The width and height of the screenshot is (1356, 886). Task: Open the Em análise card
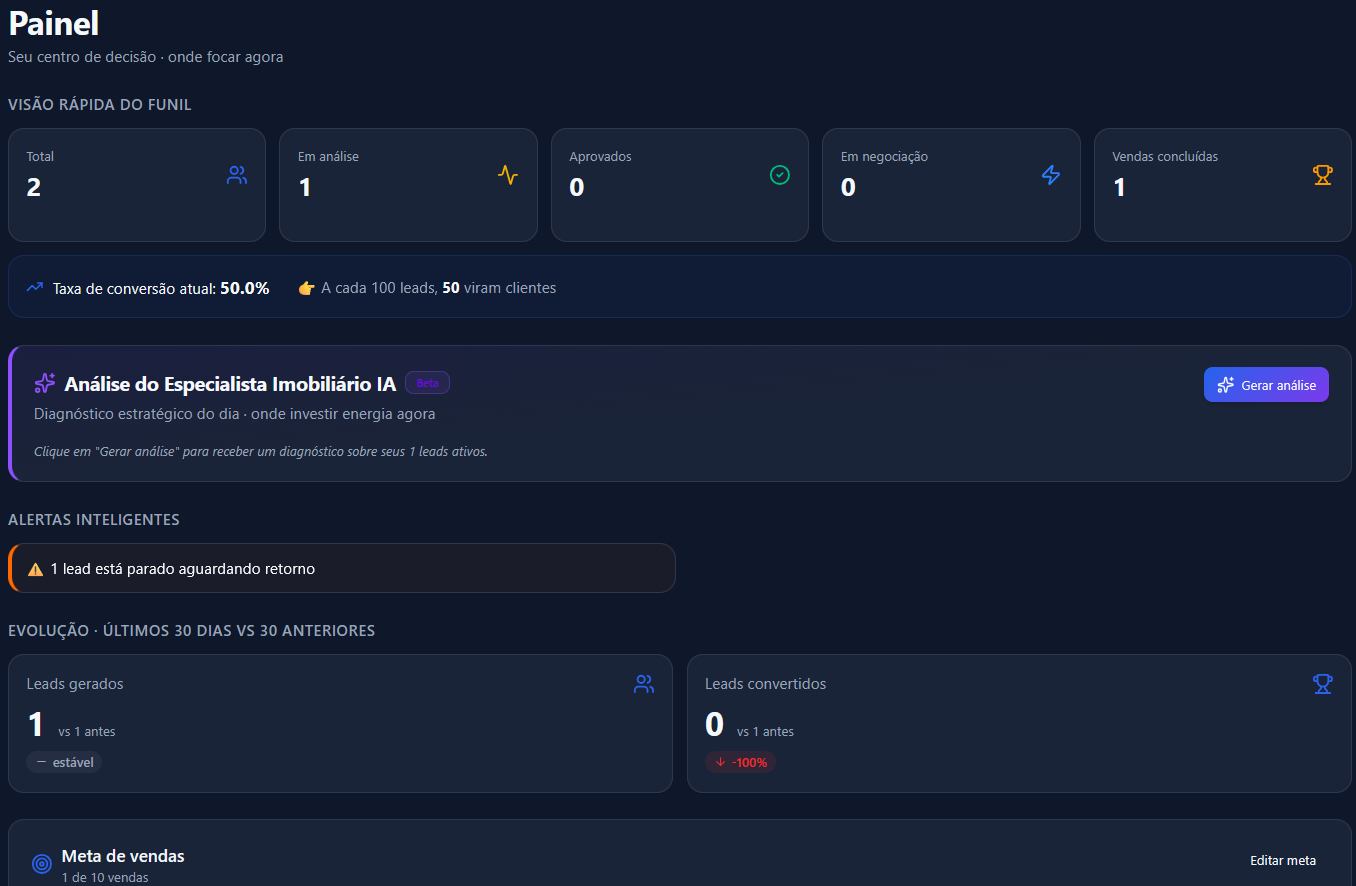pos(408,185)
